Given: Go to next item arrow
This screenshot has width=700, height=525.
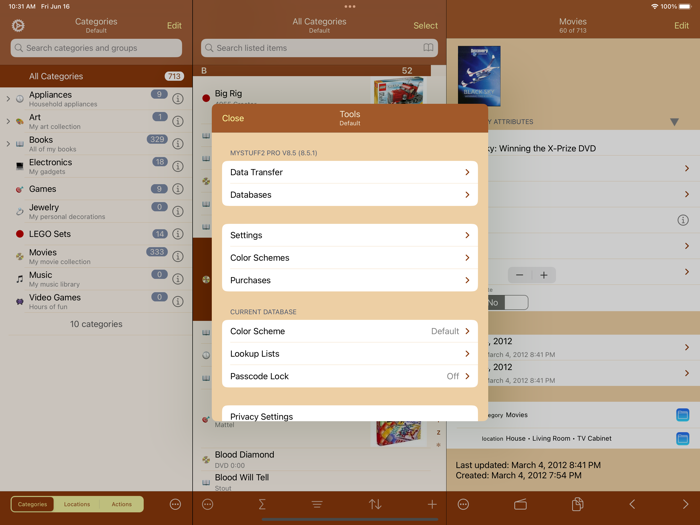Looking at the screenshot, I should point(685,504).
